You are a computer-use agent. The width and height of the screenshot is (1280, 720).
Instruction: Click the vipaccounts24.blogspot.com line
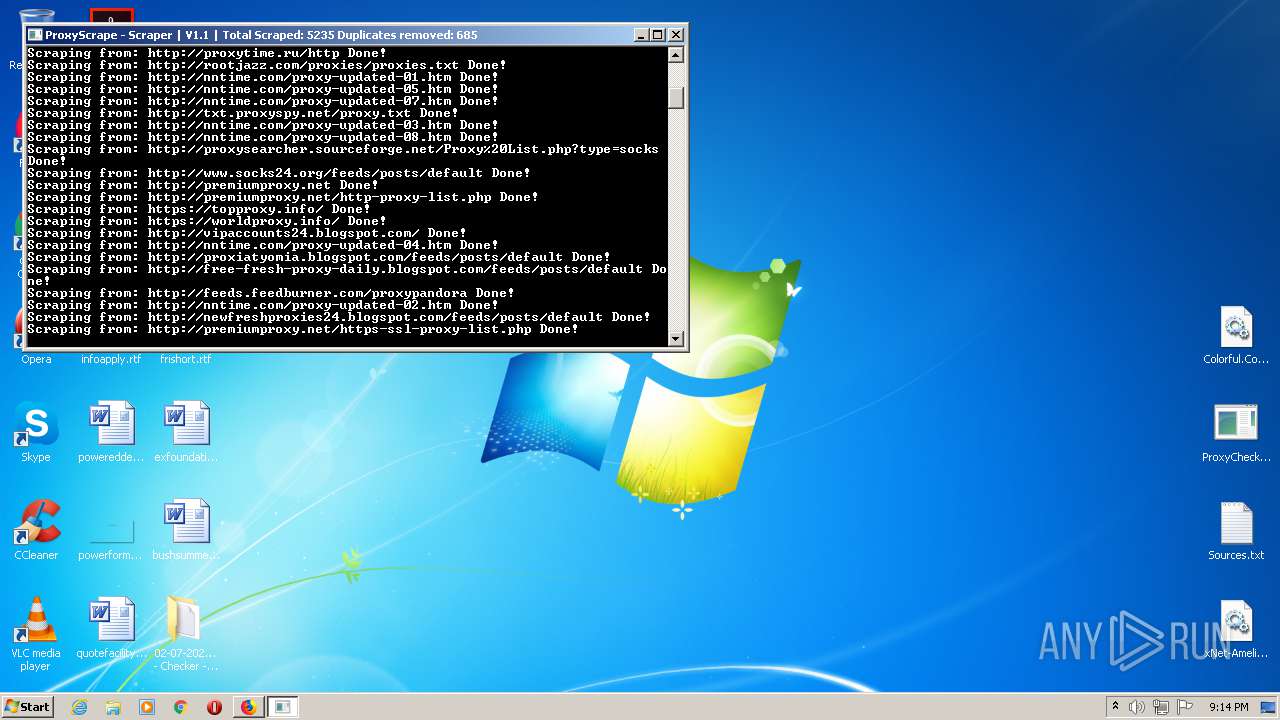247,233
